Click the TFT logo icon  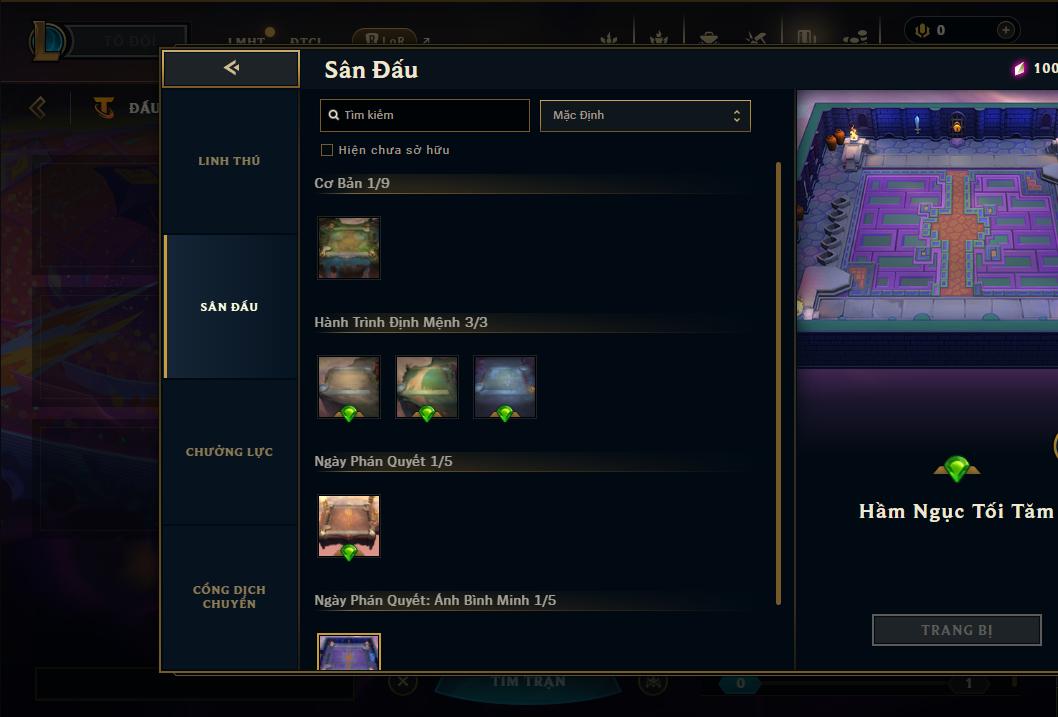(x=103, y=107)
